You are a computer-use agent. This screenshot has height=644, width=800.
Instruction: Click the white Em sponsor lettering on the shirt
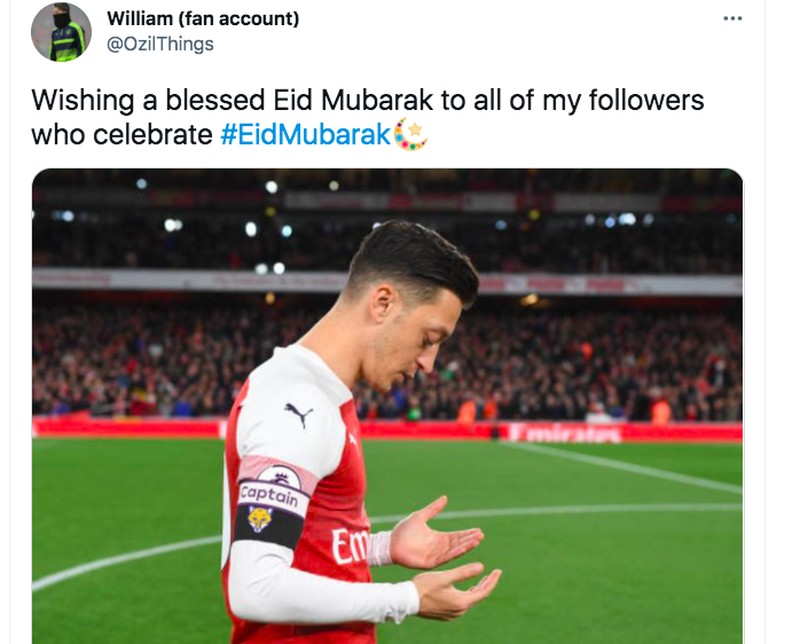[349, 546]
